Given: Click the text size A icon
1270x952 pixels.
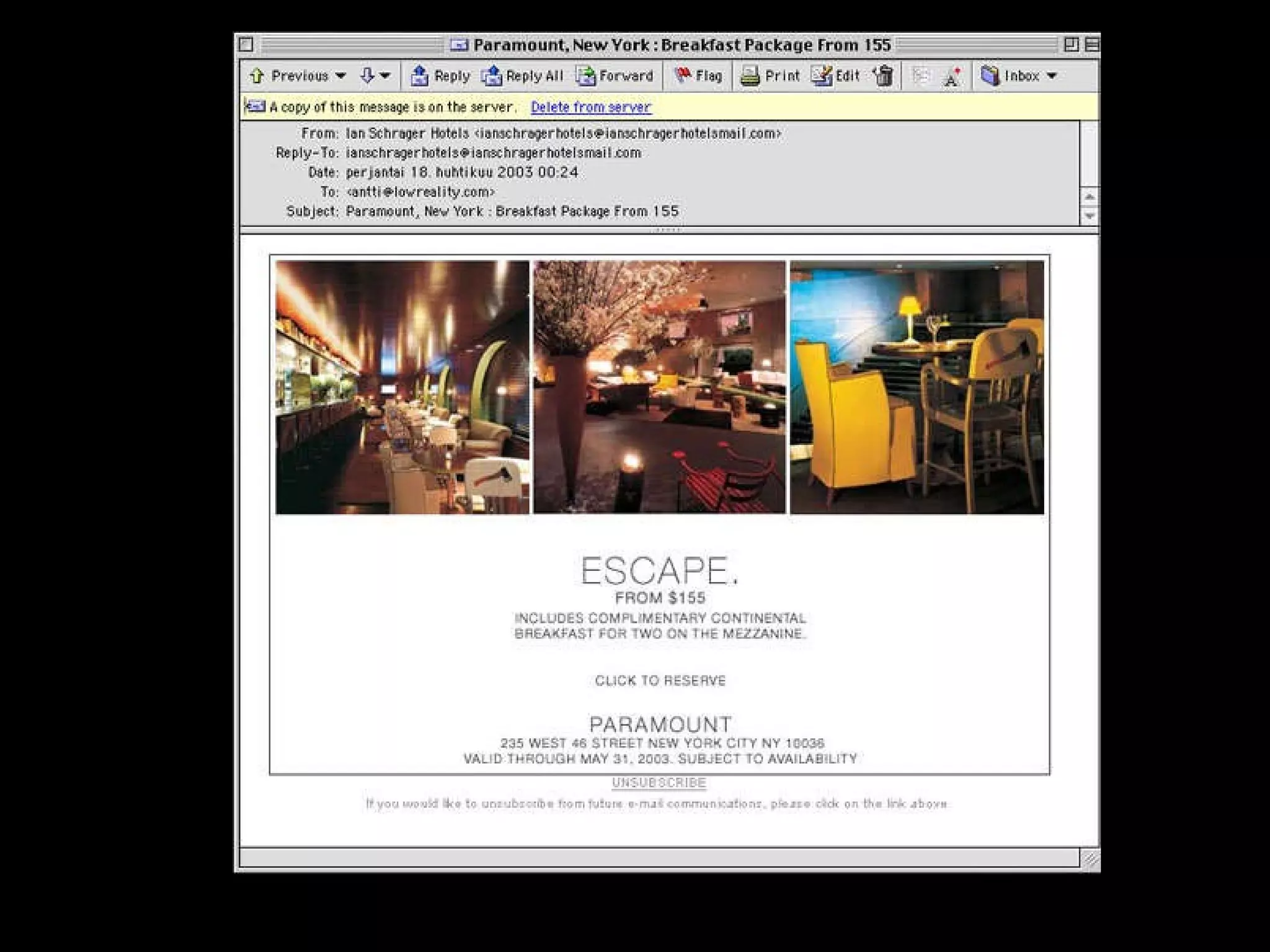Looking at the screenshot, I should click(951, 77).
